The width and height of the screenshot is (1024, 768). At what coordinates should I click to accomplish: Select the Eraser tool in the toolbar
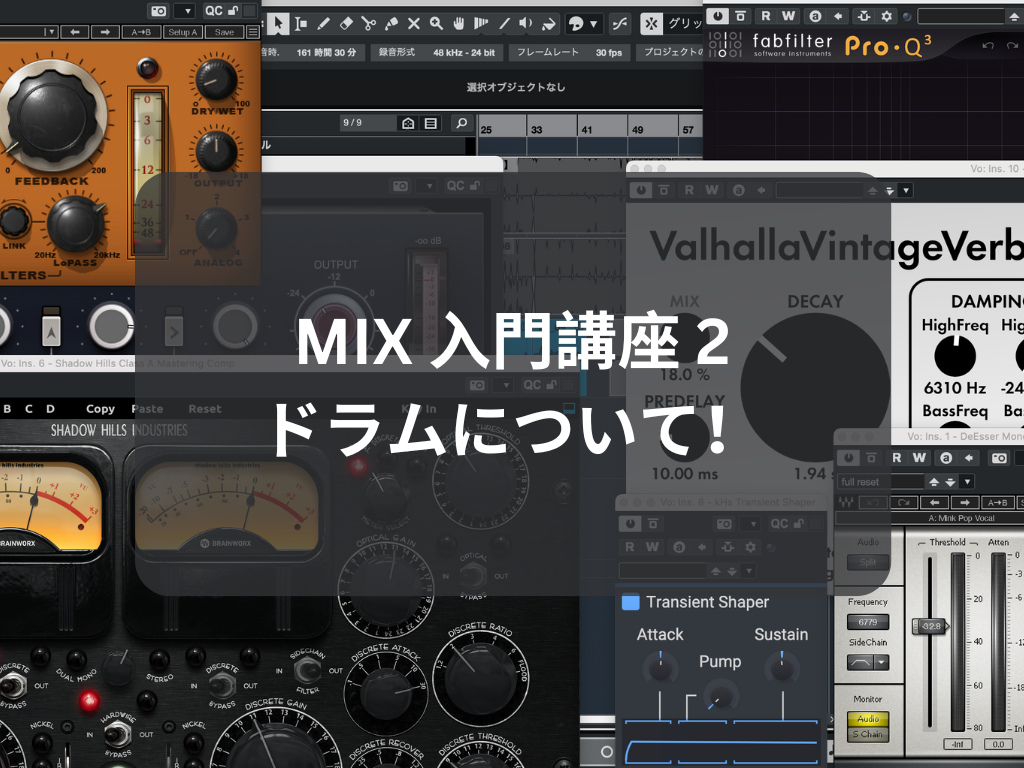[346, 23]
